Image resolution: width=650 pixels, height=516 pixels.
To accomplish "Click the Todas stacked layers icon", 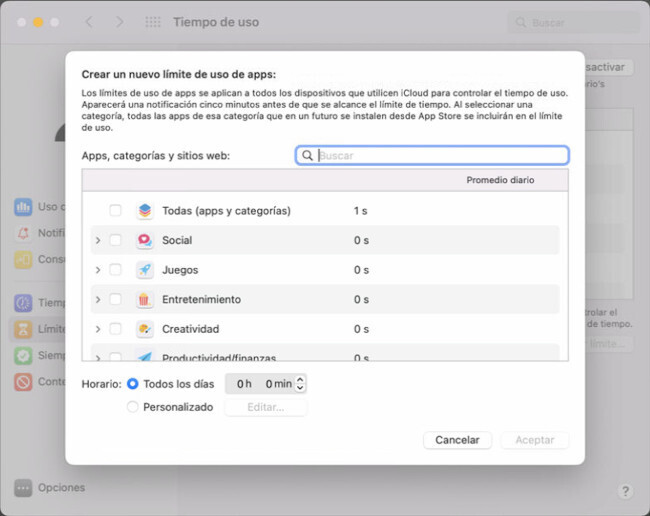I will click(145, 211).
